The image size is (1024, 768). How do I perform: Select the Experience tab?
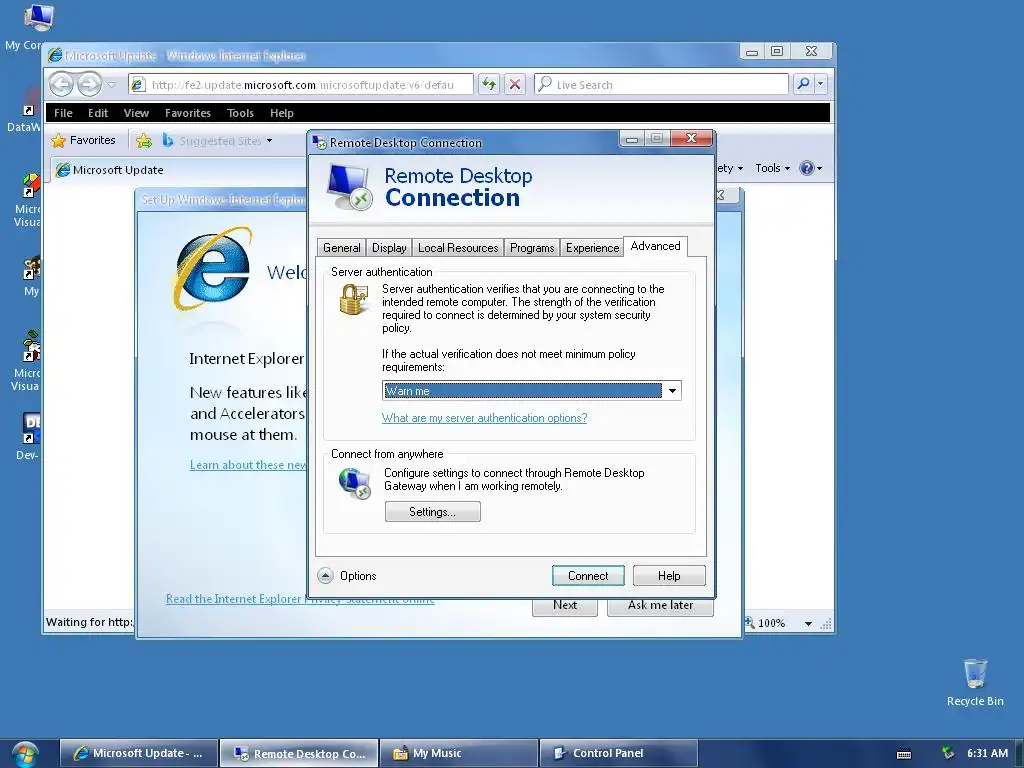[x=592, y=248]
